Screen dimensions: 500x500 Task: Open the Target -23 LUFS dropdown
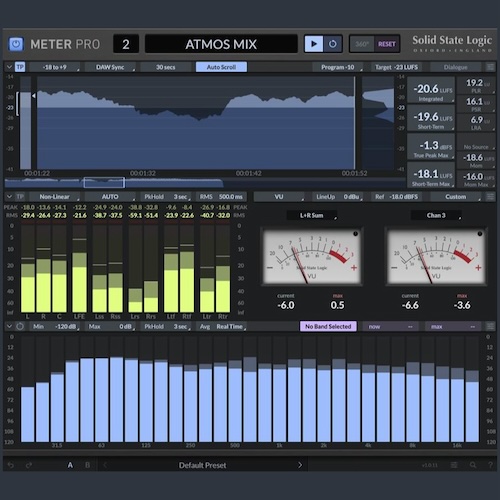pos(397,67)
